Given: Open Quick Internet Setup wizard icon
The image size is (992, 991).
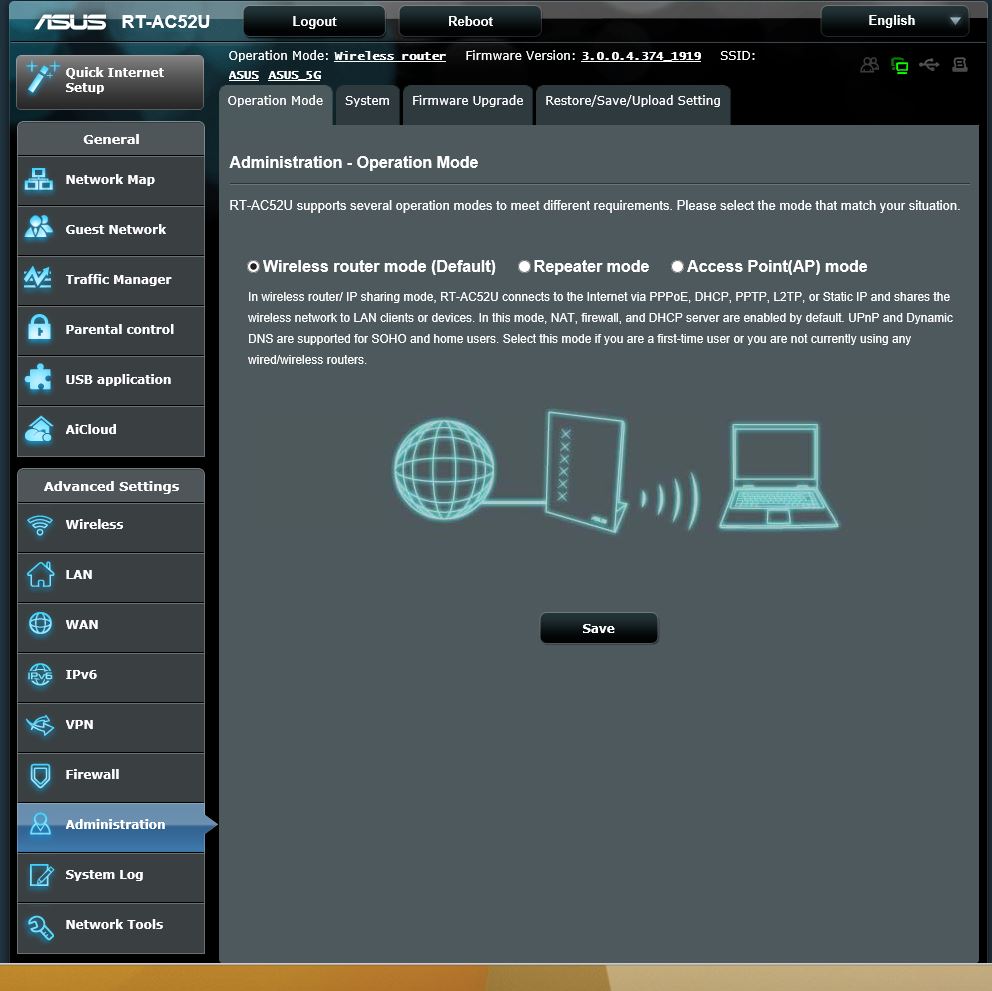Looking at the screenshot, I should coord(41,78).
